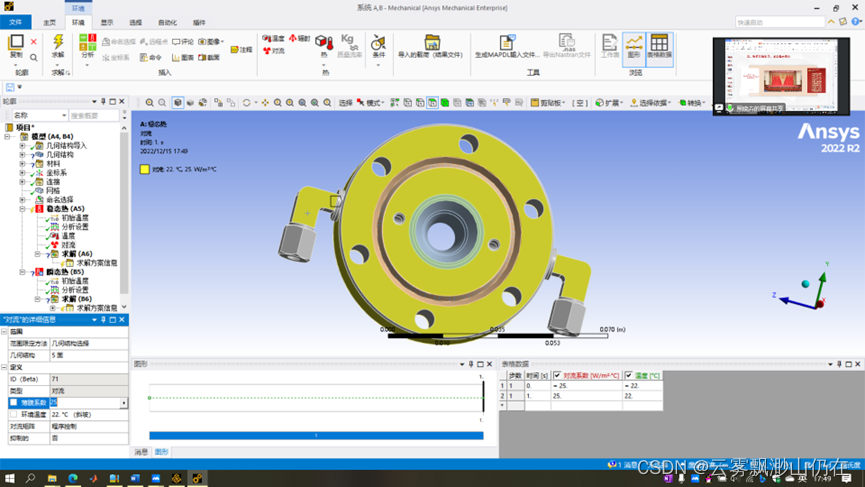The width and height of the screenshot is (865, 487).
Task: Click the blue step bar below the graph
Action: (x=316, y=436)
